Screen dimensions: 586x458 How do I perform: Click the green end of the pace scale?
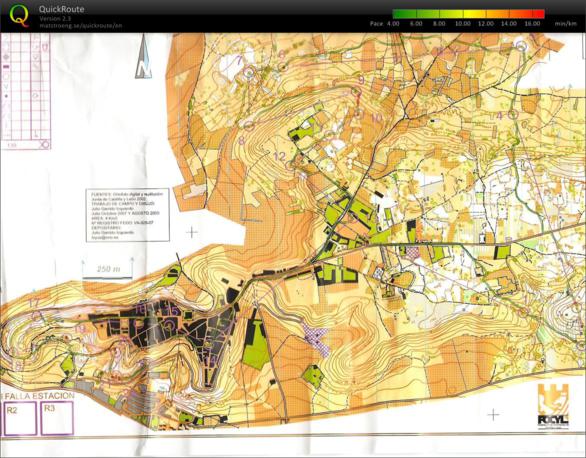404,14
